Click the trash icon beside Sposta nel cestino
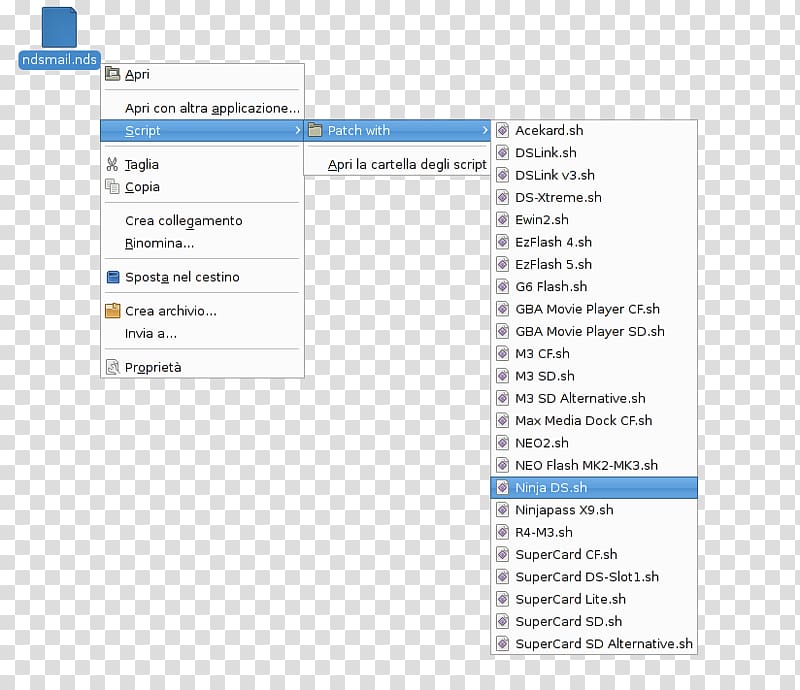This screenshot has height=690, width=800. pyautogui.click(x=113, y=277)
